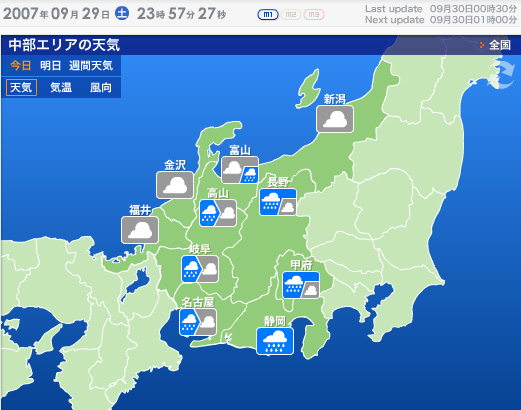
Task: Click the 長野 city label
Action: (278, 182)
